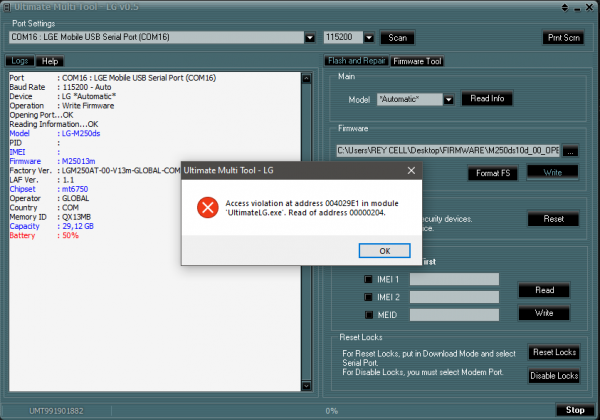The width and height of the screenshot is (600, 420).
Task: Click the Prnt Scrn button
Action: click(563, 37)
